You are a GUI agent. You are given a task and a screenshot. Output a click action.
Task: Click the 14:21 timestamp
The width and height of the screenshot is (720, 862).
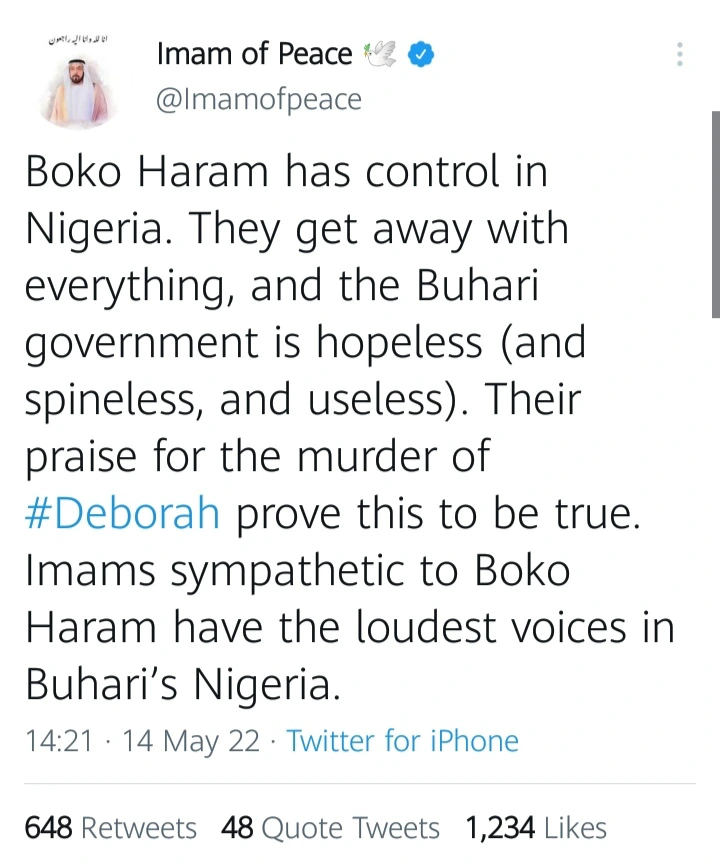58,741
